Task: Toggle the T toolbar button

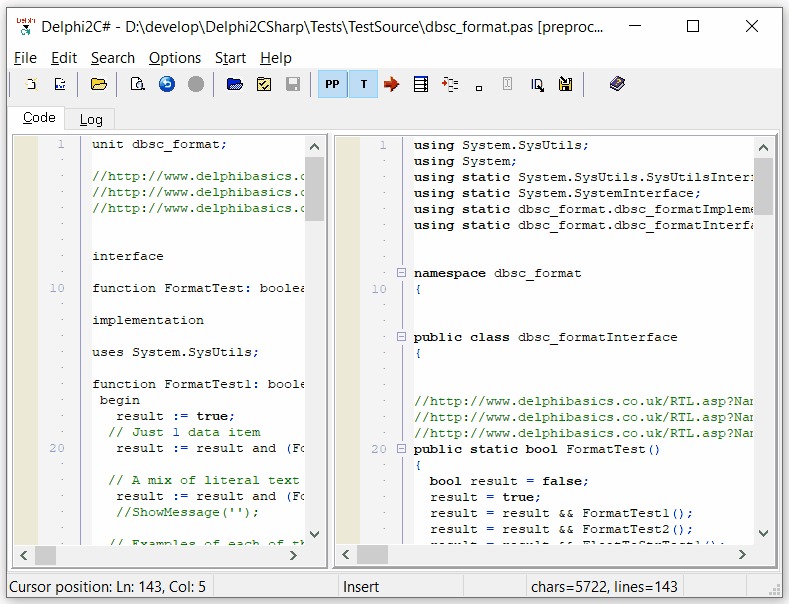Action: tap(363, 84)
